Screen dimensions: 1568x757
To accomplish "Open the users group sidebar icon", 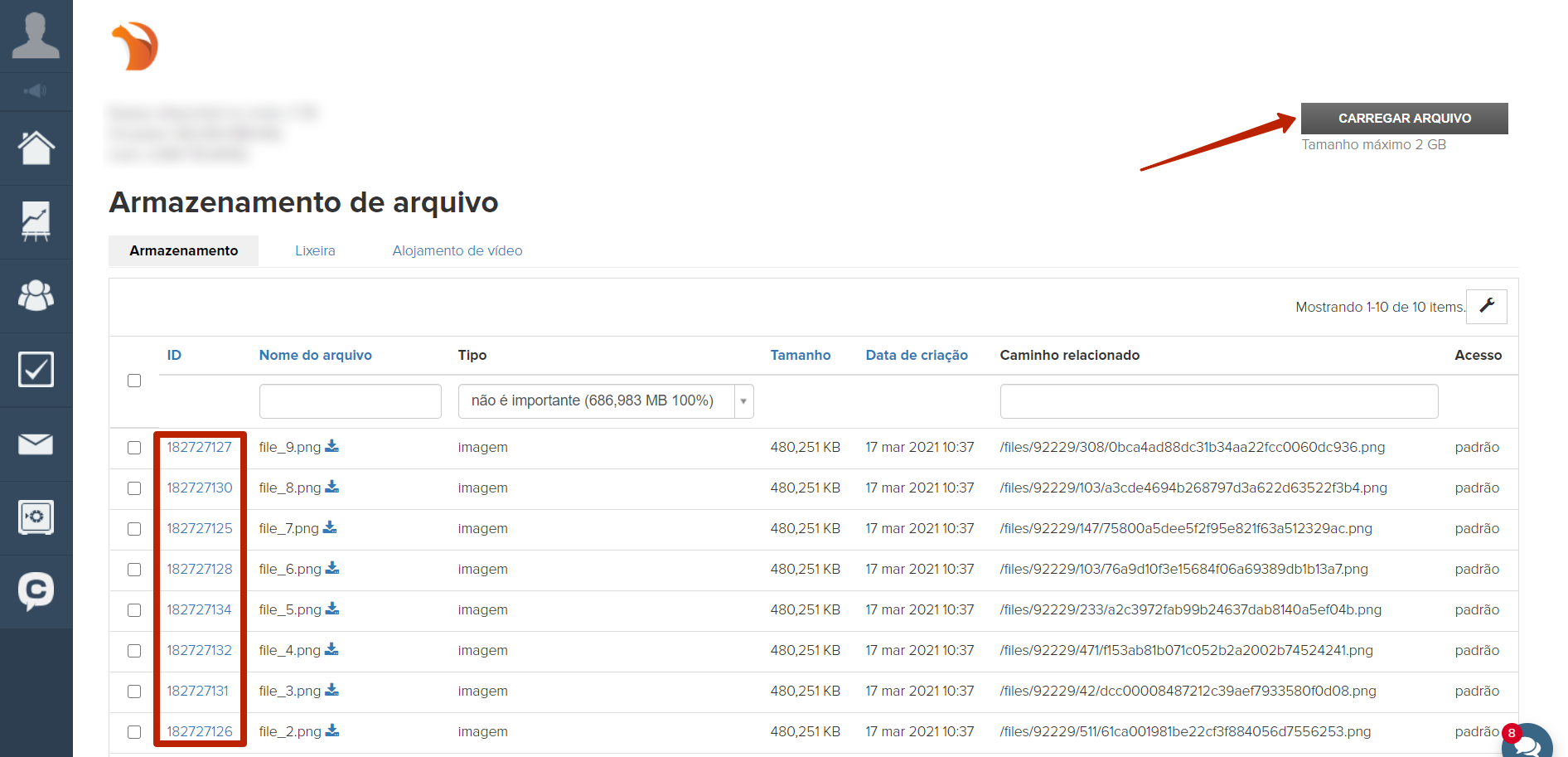I will click(x=36, y=295).
